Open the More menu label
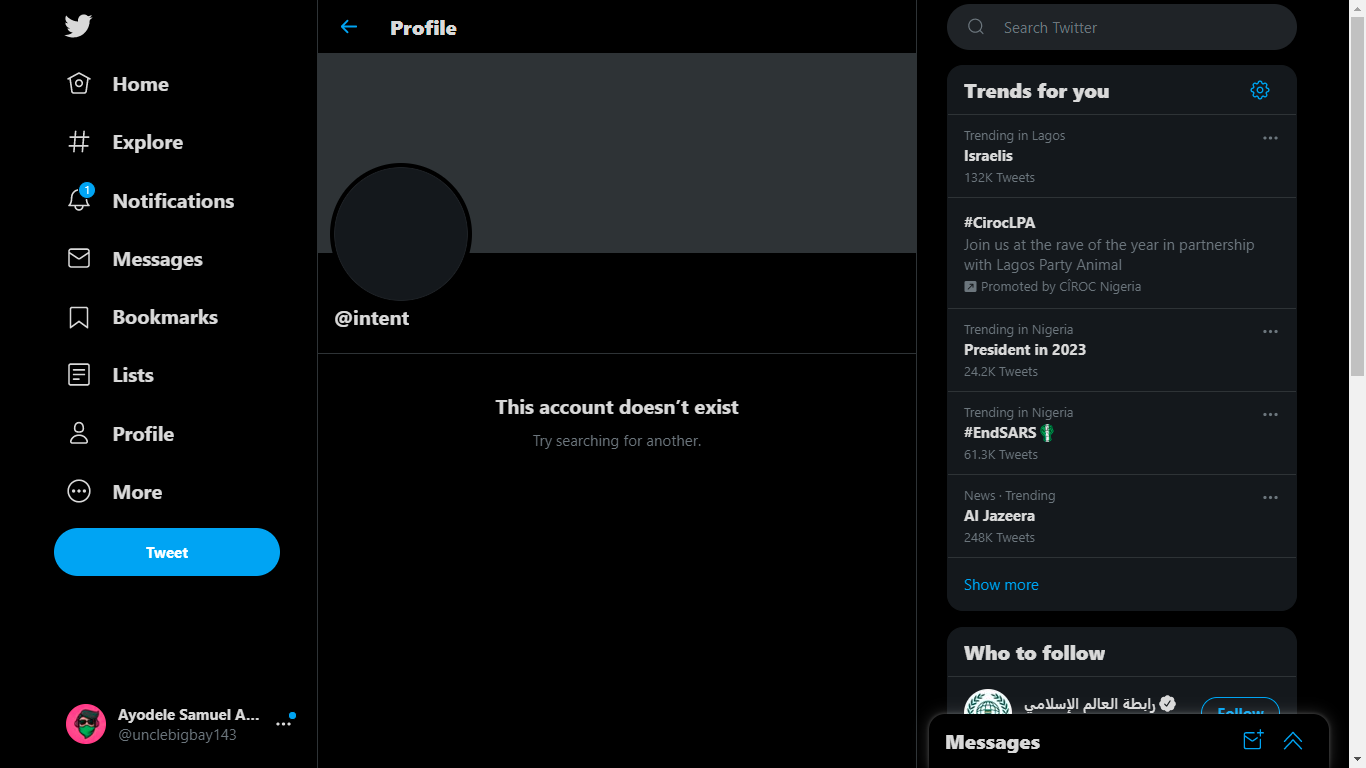Image resolution: width=1366 pixels, height=768 pixels. (137, 492)
